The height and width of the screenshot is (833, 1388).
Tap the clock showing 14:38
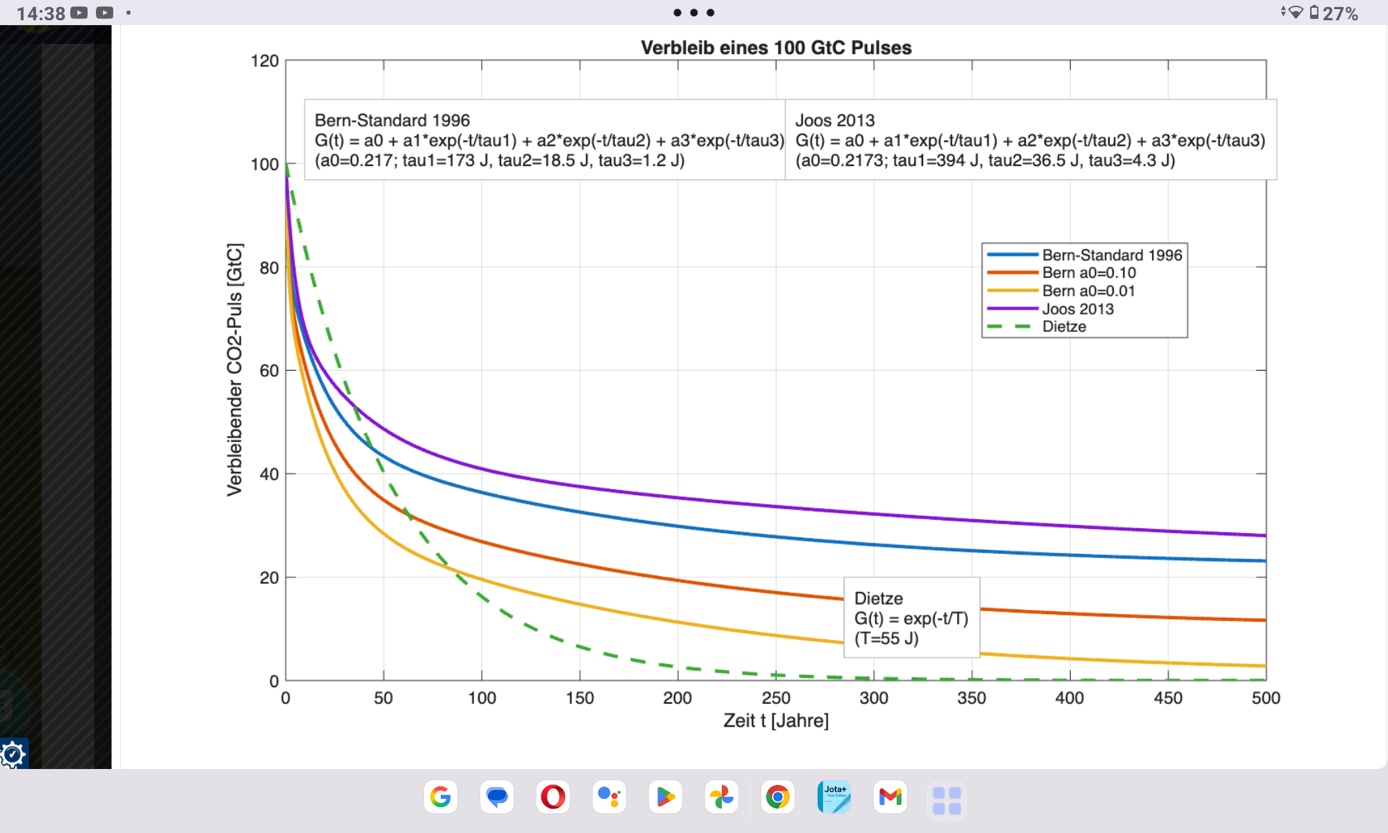click(x=39, y=13)
